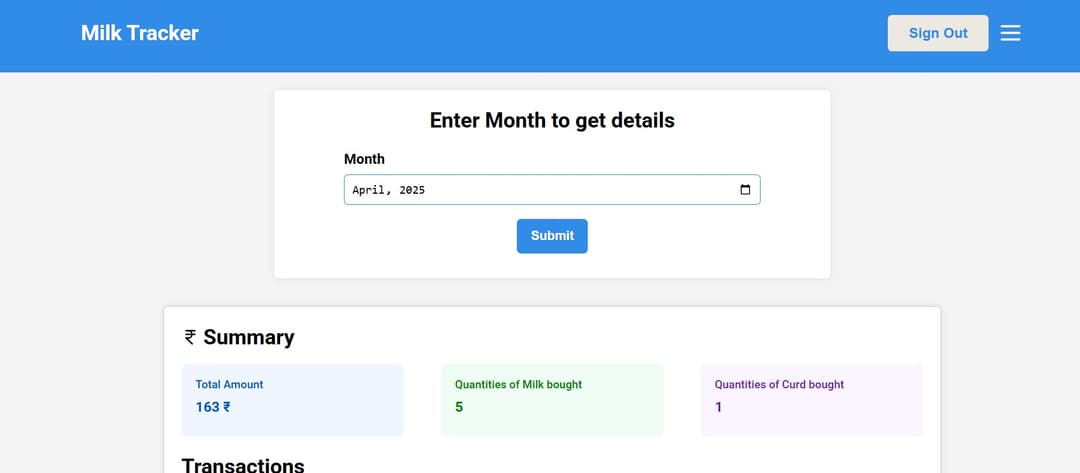
Task: Select the Quantities of Milk bought label
Action: pyautogui.click(x=518, y=384)
